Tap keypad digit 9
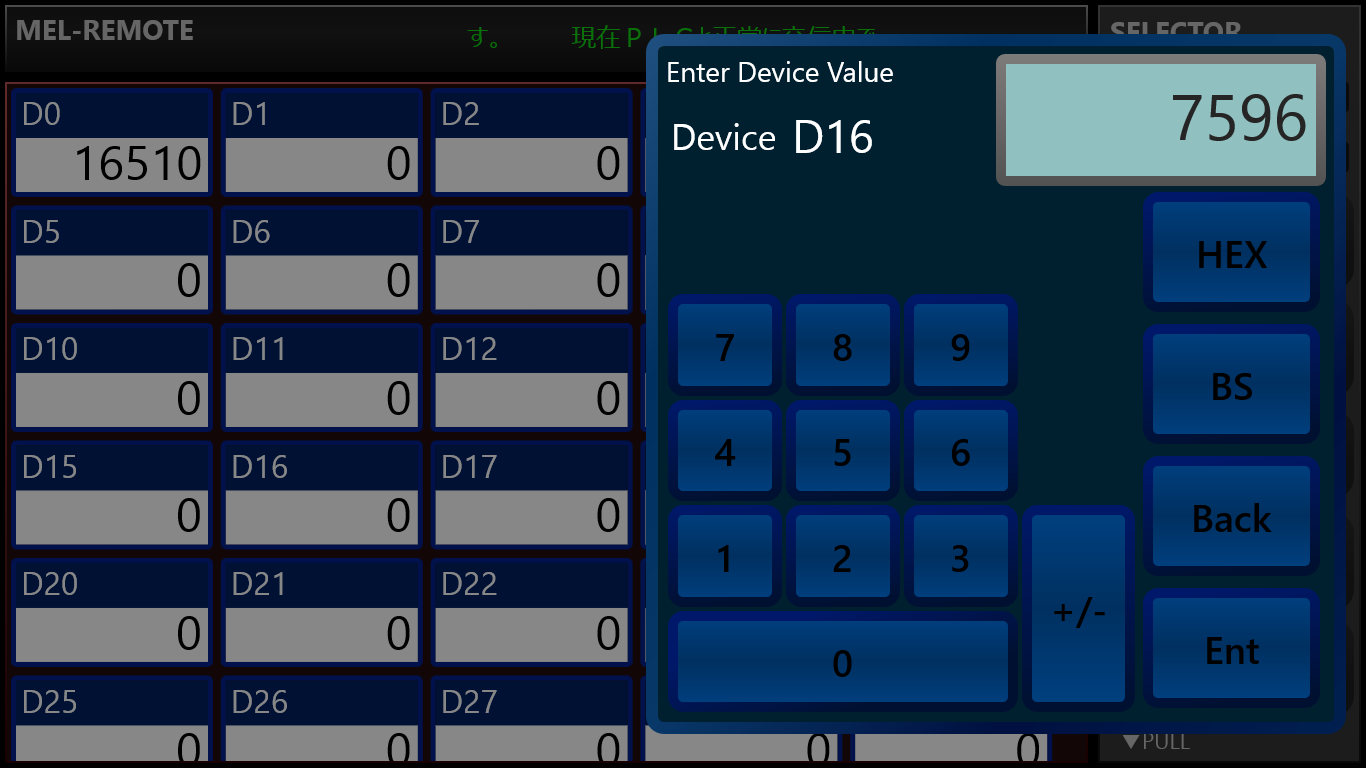The image size is (1366, 768). [x=960, y=346]
